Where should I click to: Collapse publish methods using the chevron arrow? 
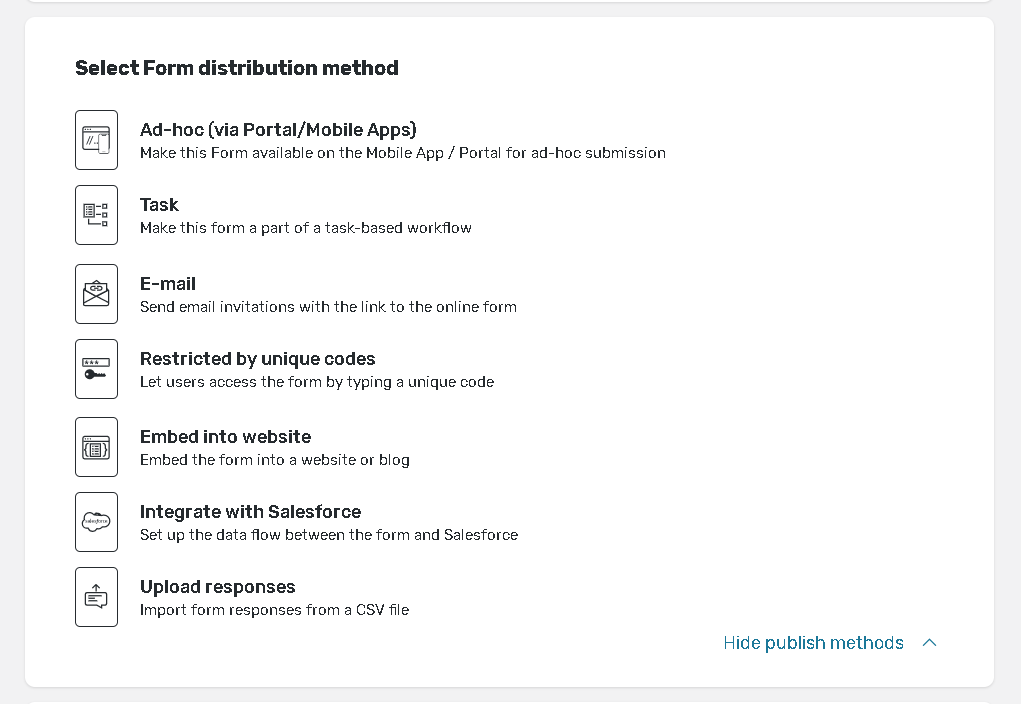(x=929, y=643)
